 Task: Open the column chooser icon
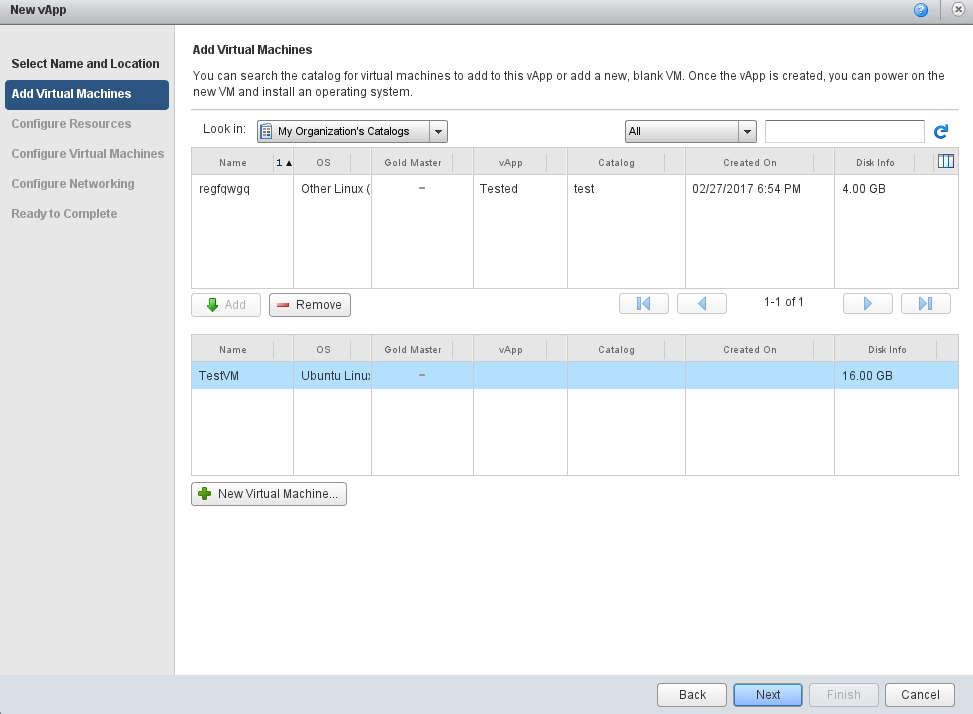(x=945, y=161)
